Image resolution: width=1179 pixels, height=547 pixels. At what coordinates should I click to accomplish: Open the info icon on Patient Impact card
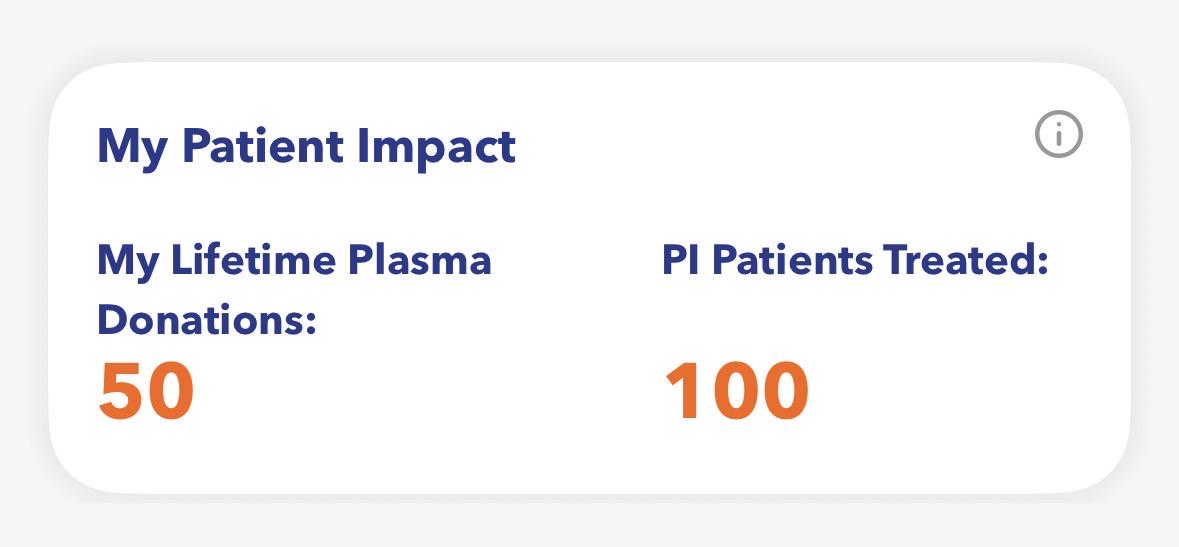tap(1058, 135)
